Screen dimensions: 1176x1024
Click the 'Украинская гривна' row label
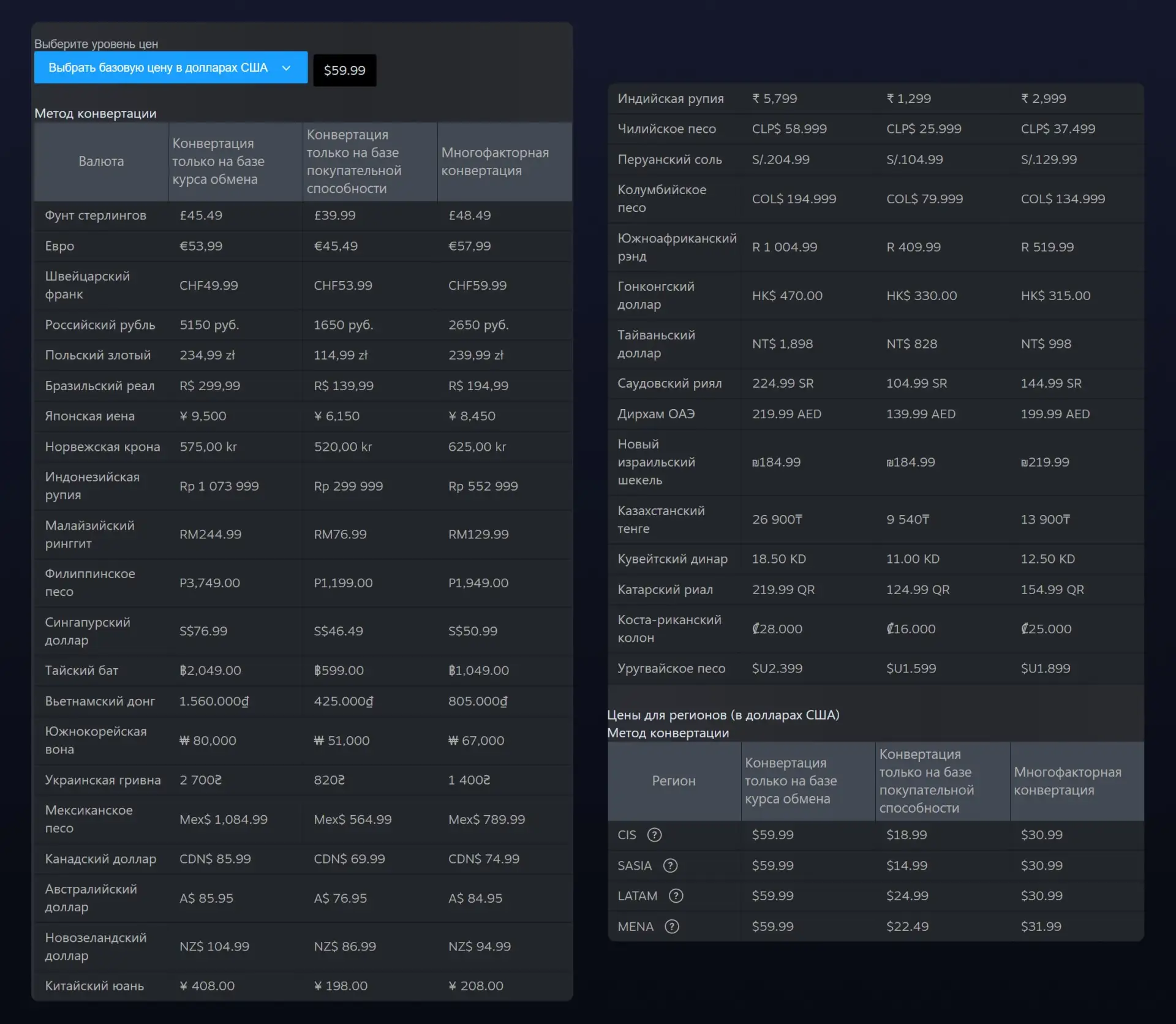coord(103,780)
